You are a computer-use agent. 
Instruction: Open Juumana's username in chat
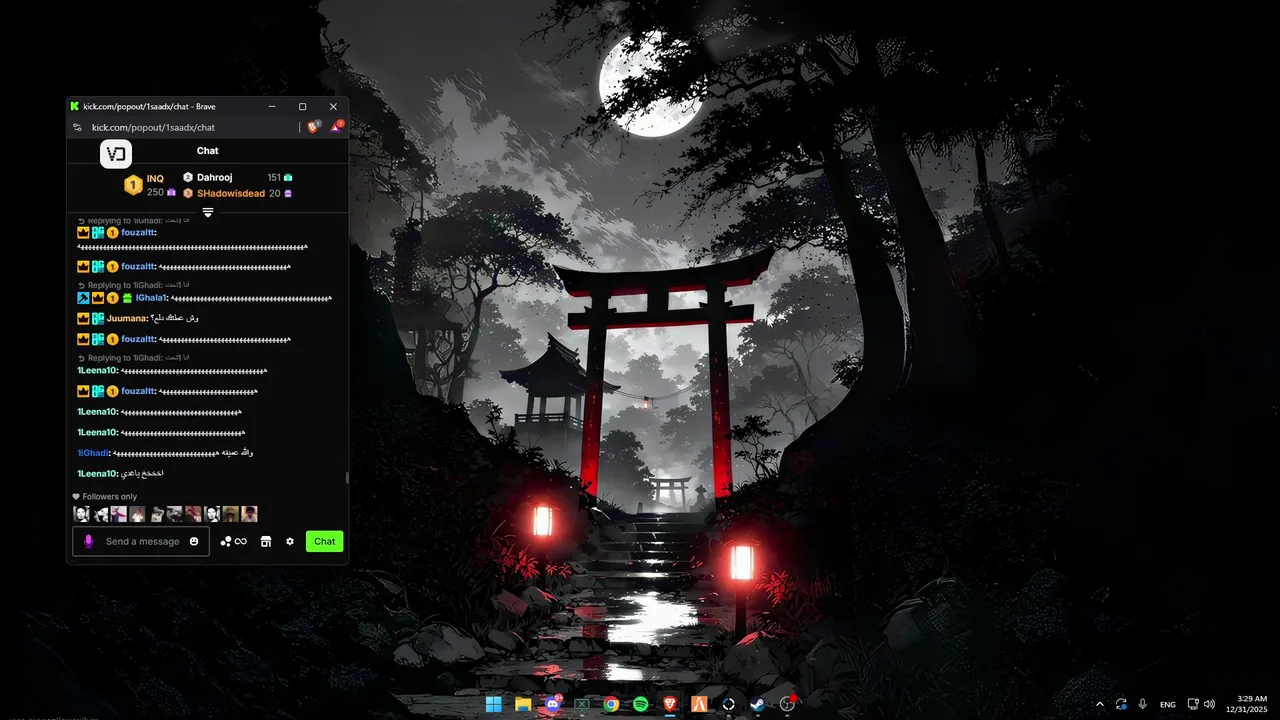point(127,318)
